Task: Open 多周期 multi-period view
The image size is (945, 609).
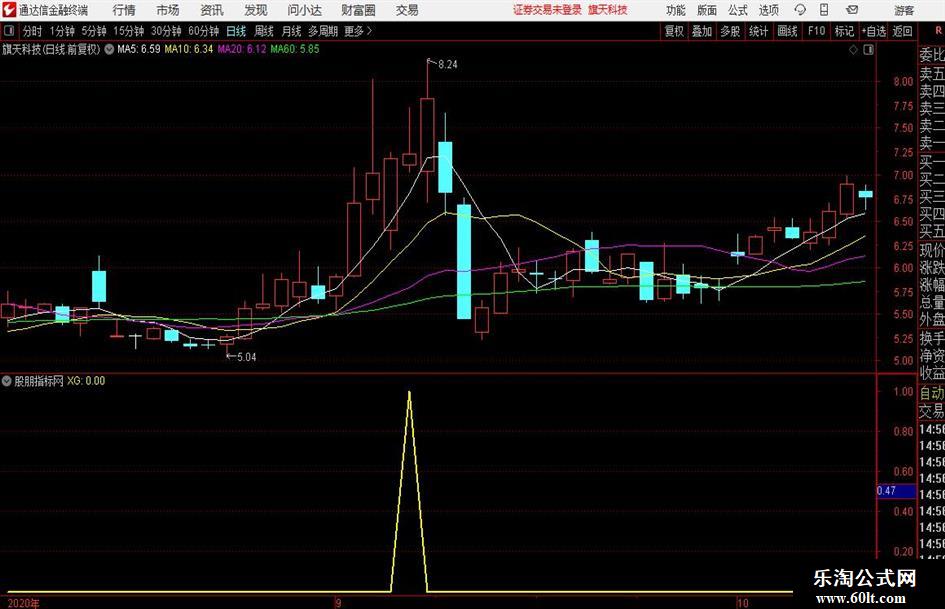Action: (x=323, y=31)
